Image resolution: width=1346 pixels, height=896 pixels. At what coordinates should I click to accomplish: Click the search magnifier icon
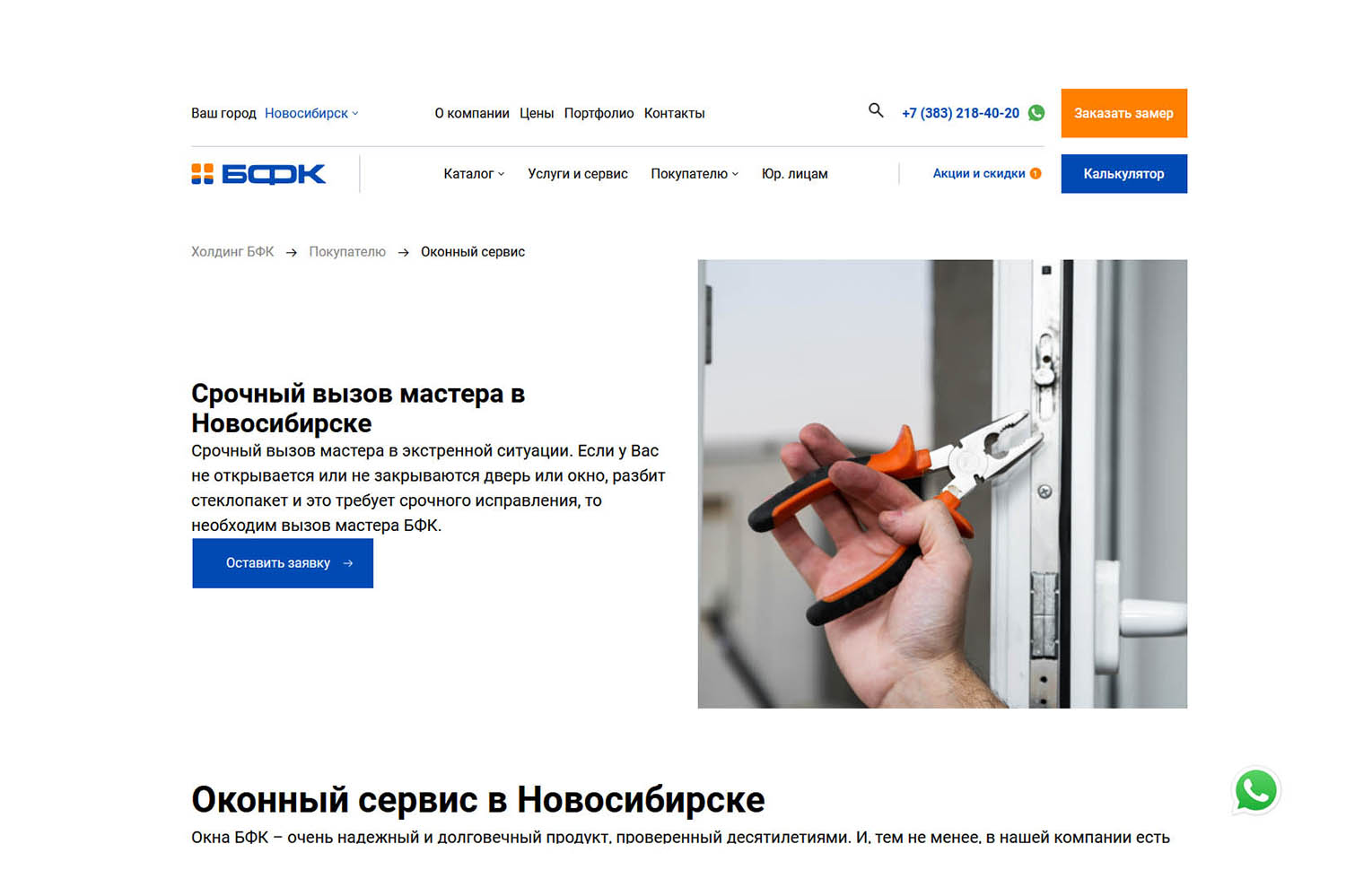click(876, 110)
